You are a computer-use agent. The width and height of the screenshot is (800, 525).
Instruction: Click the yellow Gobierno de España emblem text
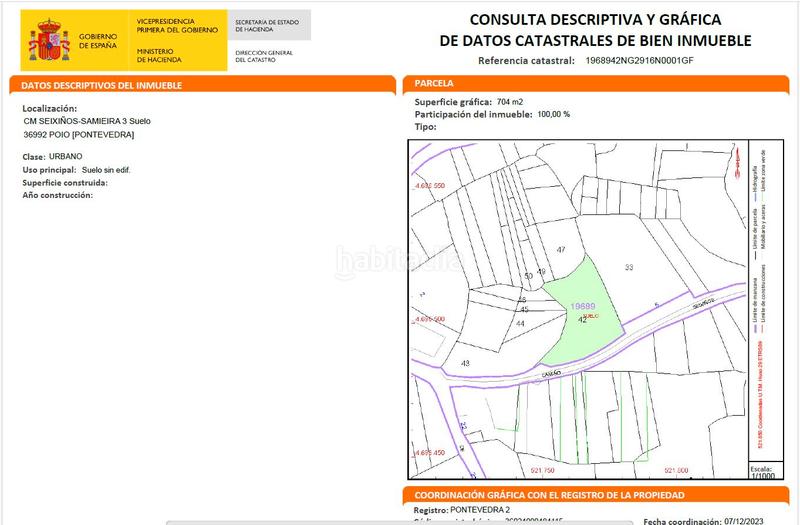click(94, 39)
